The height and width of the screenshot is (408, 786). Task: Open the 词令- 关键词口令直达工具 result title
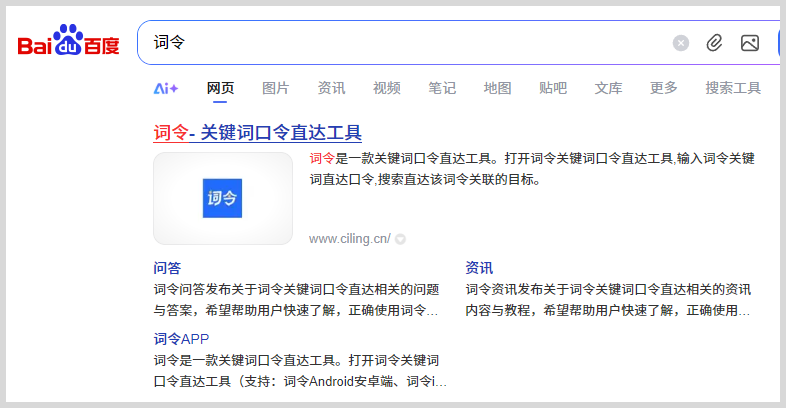point(257,133)
